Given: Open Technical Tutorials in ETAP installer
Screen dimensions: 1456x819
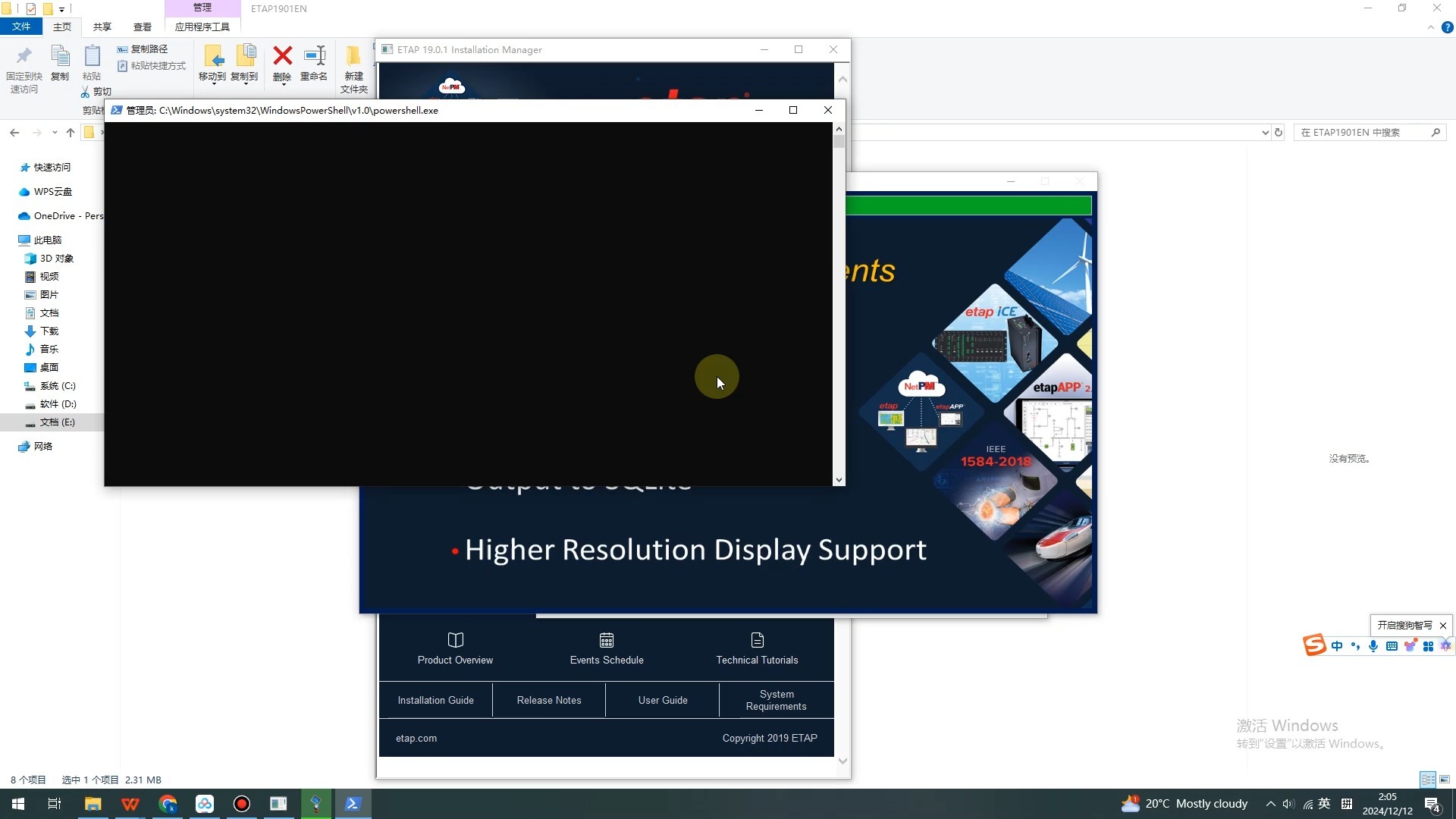Looking at the screenshot, I should (x=757, y=649).
